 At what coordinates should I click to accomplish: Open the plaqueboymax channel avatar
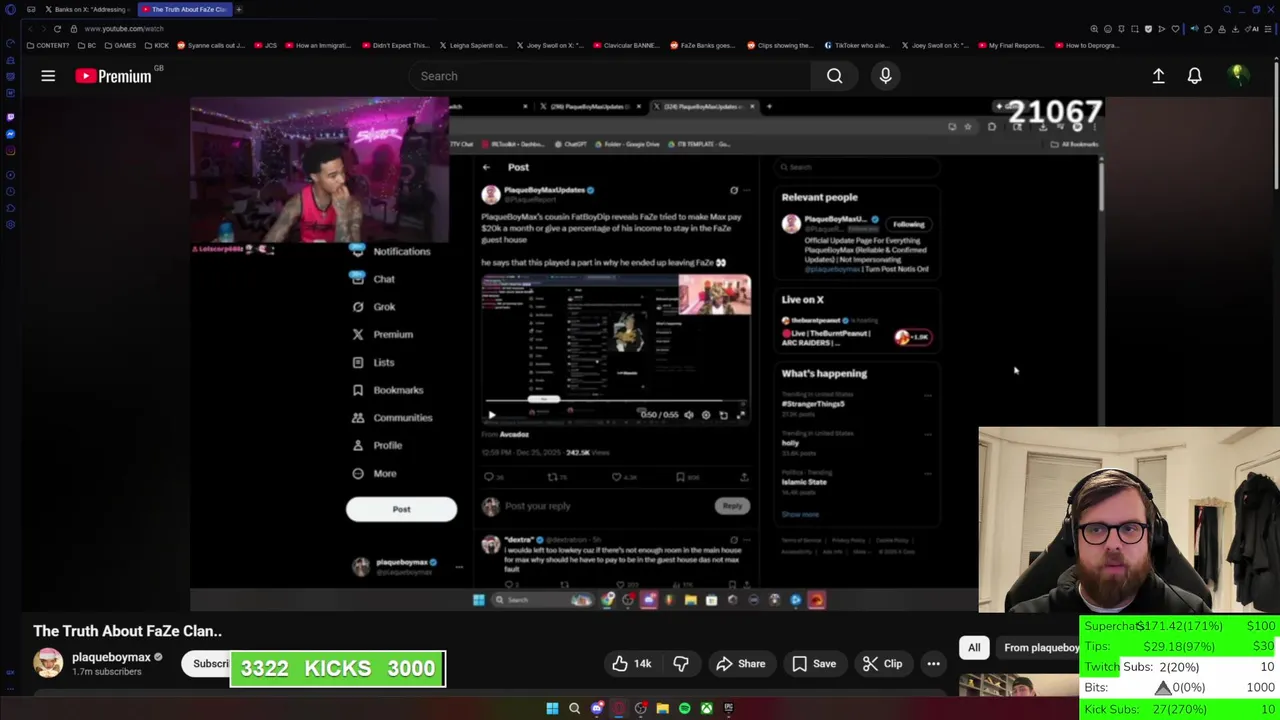pyautogui.click(x=48, y=663)
